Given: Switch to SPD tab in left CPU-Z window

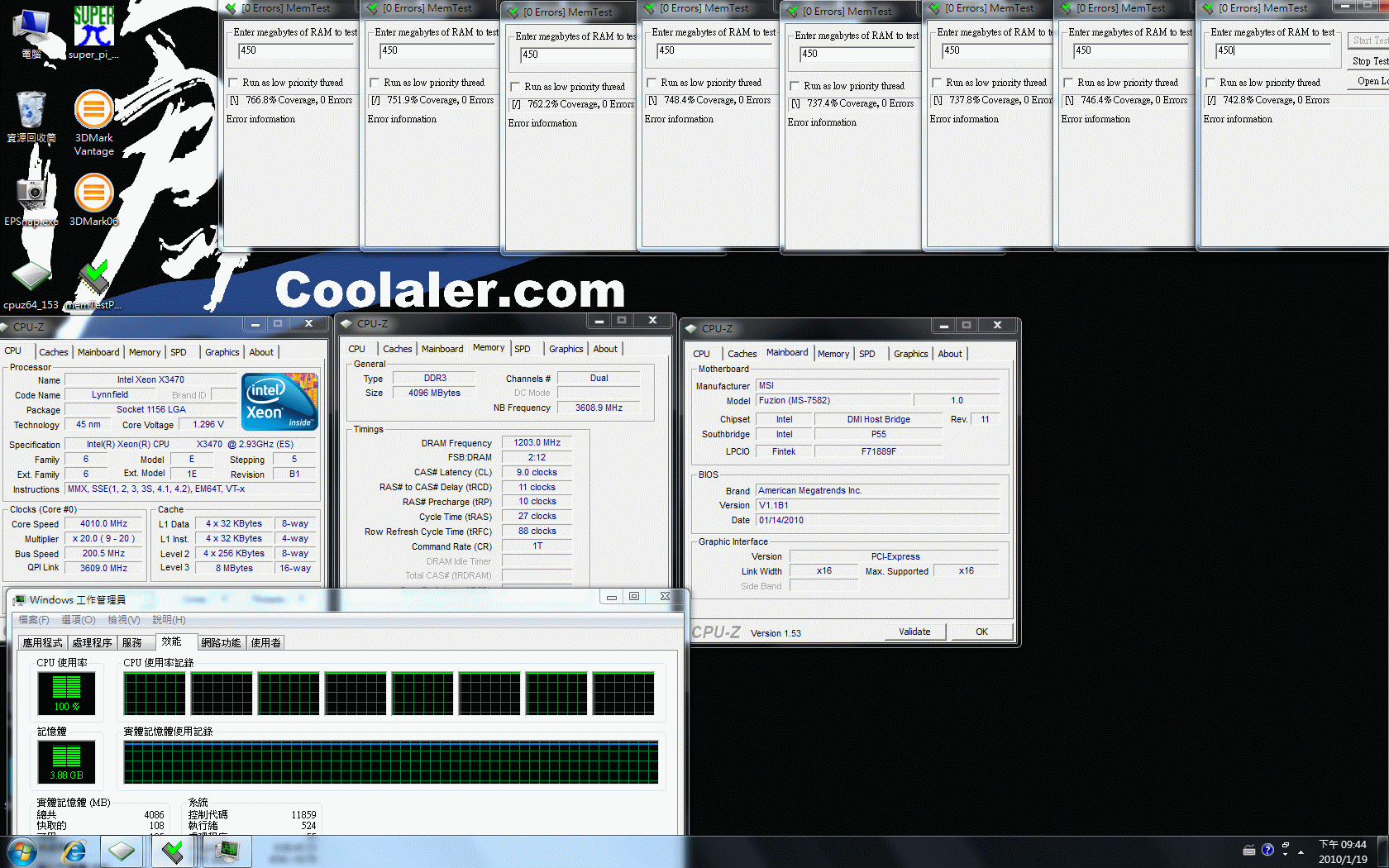Looking at the screenshot, I should tap(179, 352).
